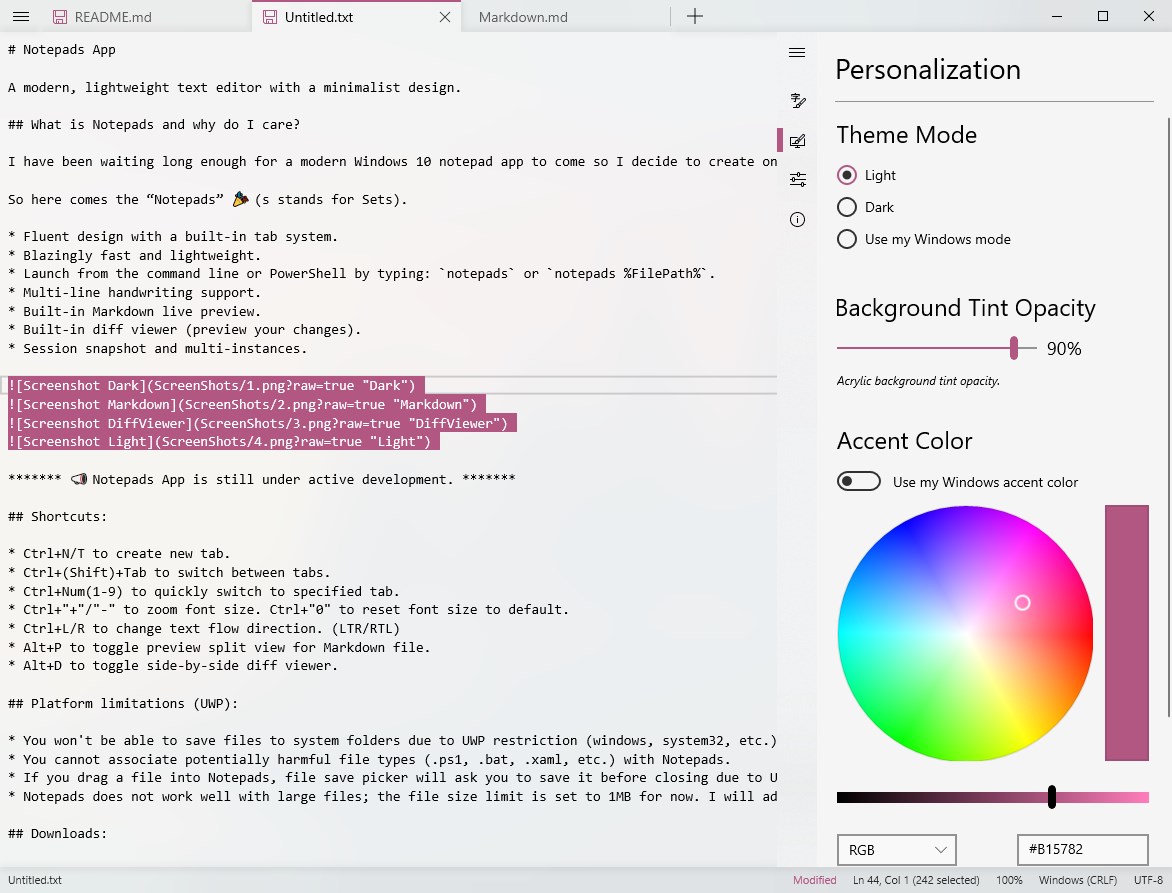Click the Ln 44, Col 1 status area

(x=916, y=880)
